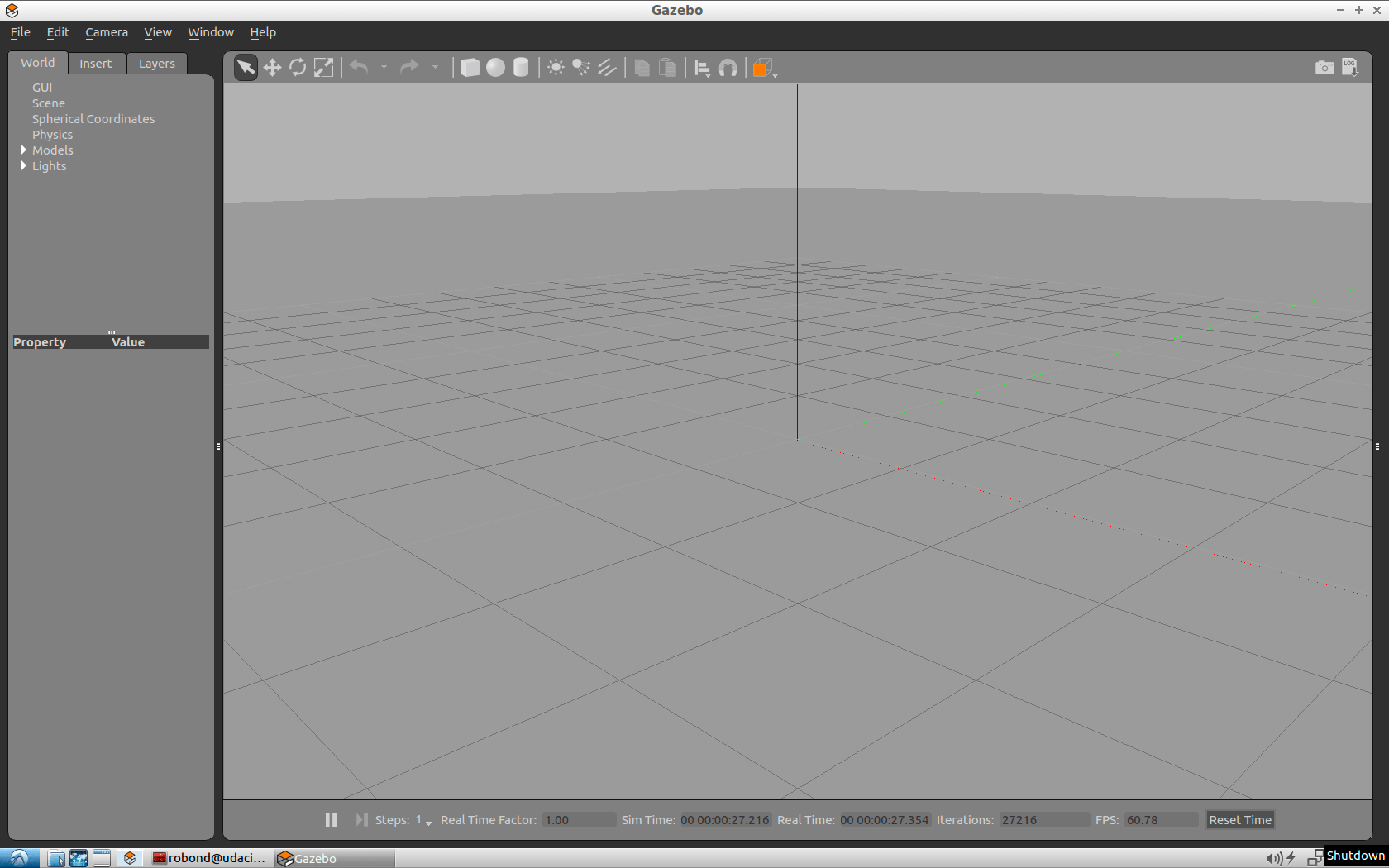Insert a cylinder shape
Screen dimensions: 1389x868
520,68
